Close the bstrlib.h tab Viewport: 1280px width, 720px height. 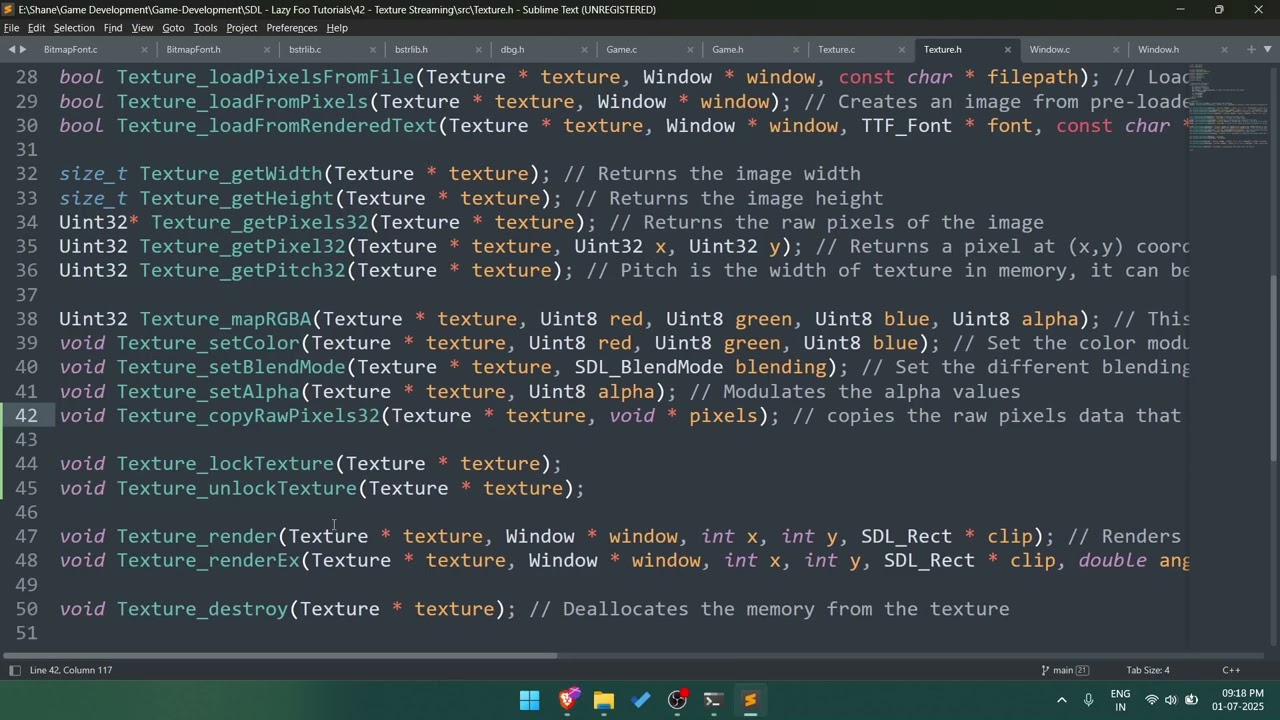pos(479,49)
